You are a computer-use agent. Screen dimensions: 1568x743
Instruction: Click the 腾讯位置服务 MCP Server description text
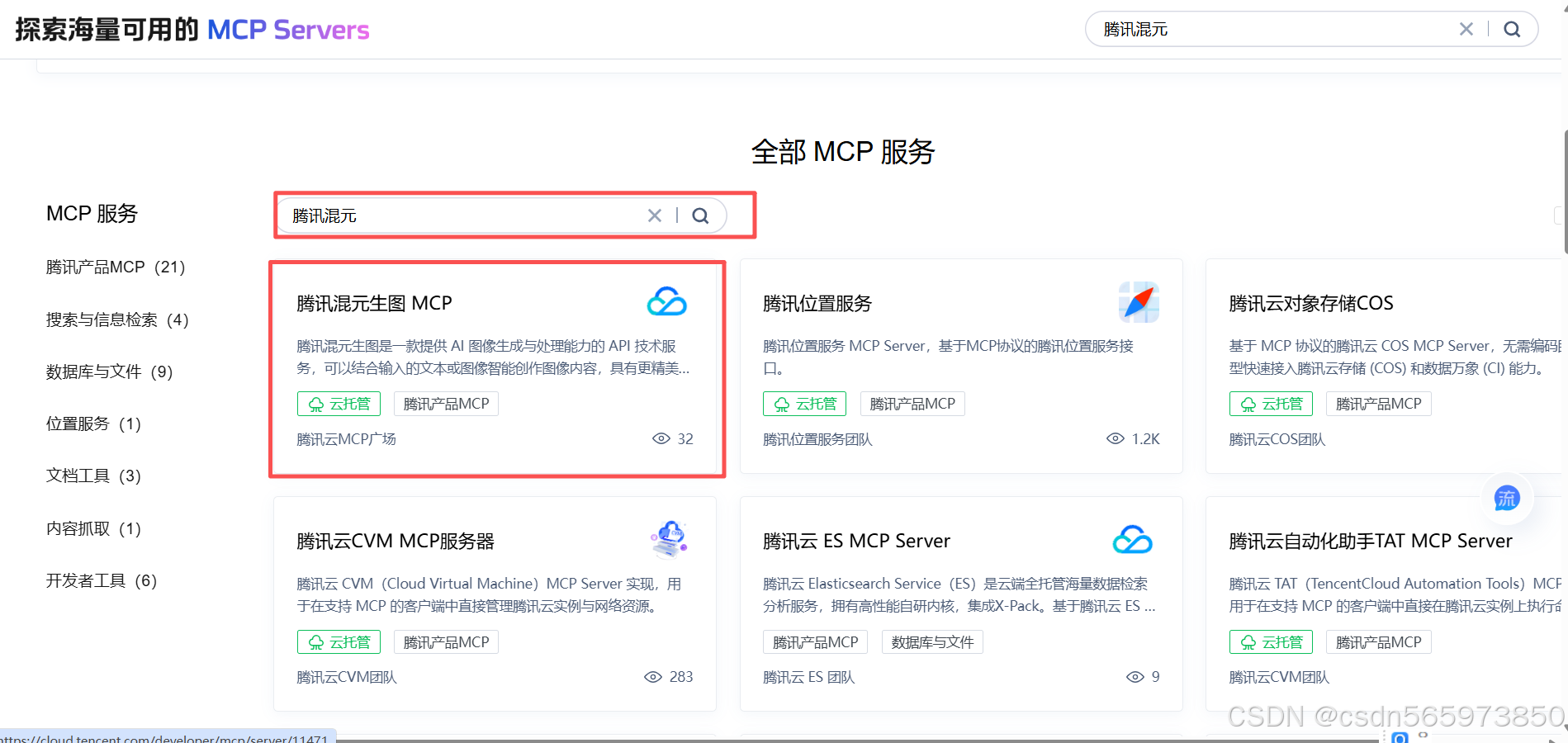pos(948,357)
